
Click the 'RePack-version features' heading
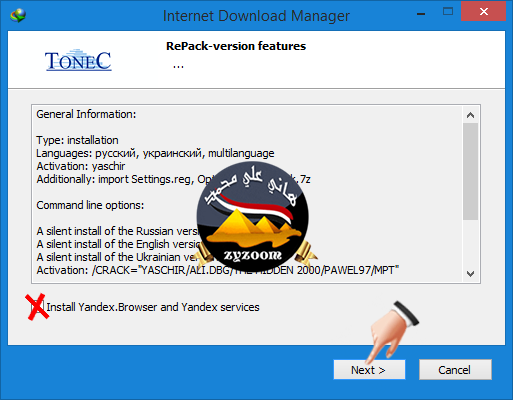(x=236, y=46)
